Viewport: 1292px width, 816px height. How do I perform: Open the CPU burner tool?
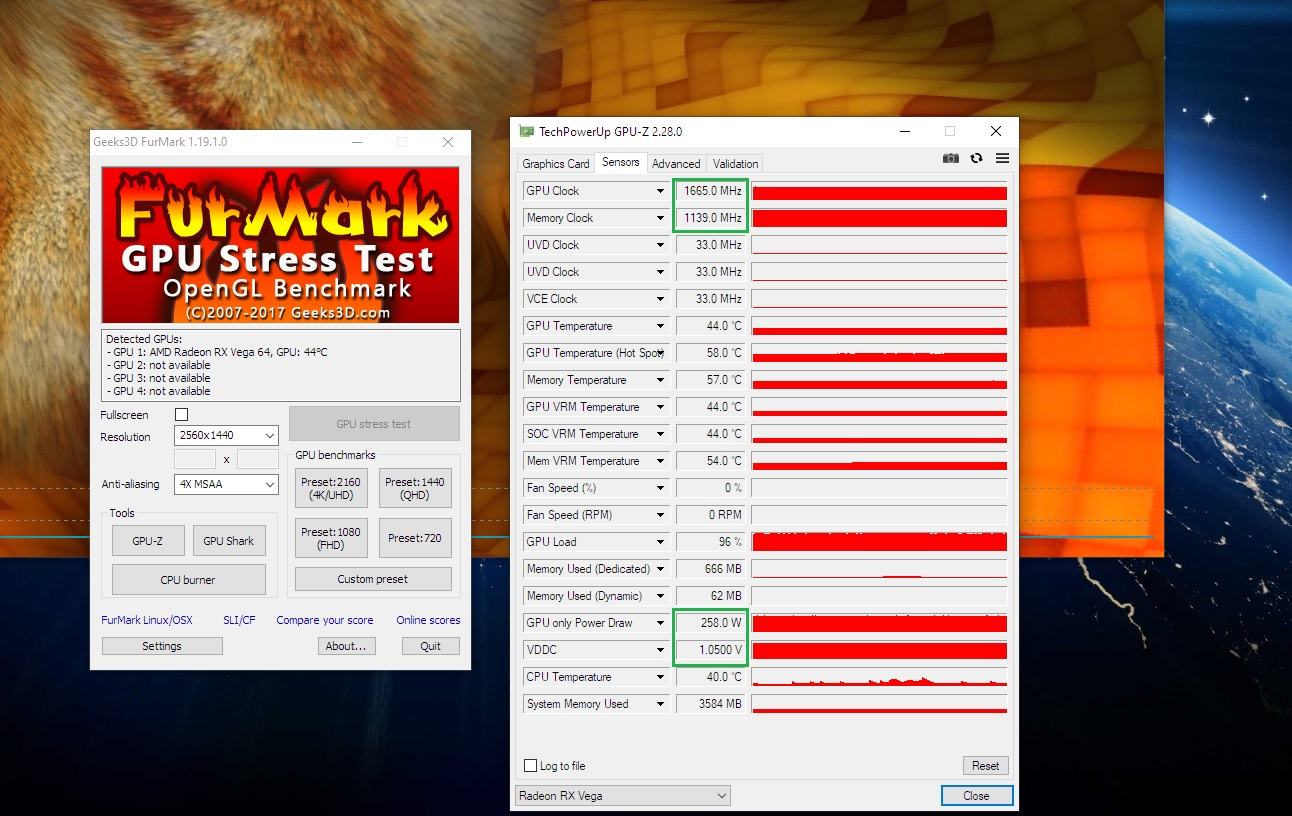(188, 580)
